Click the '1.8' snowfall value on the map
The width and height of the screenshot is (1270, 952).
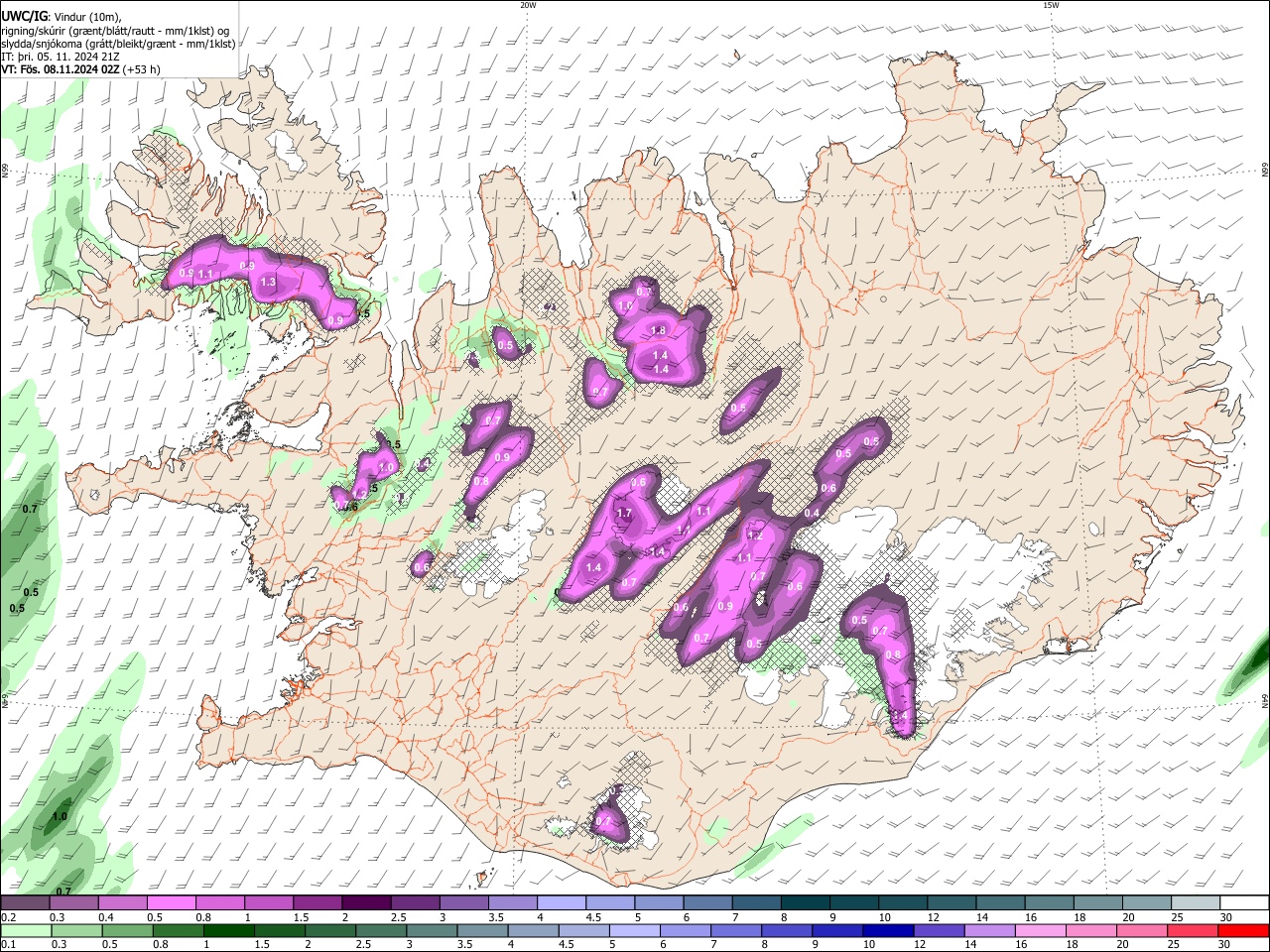click(x=658, y=330)
